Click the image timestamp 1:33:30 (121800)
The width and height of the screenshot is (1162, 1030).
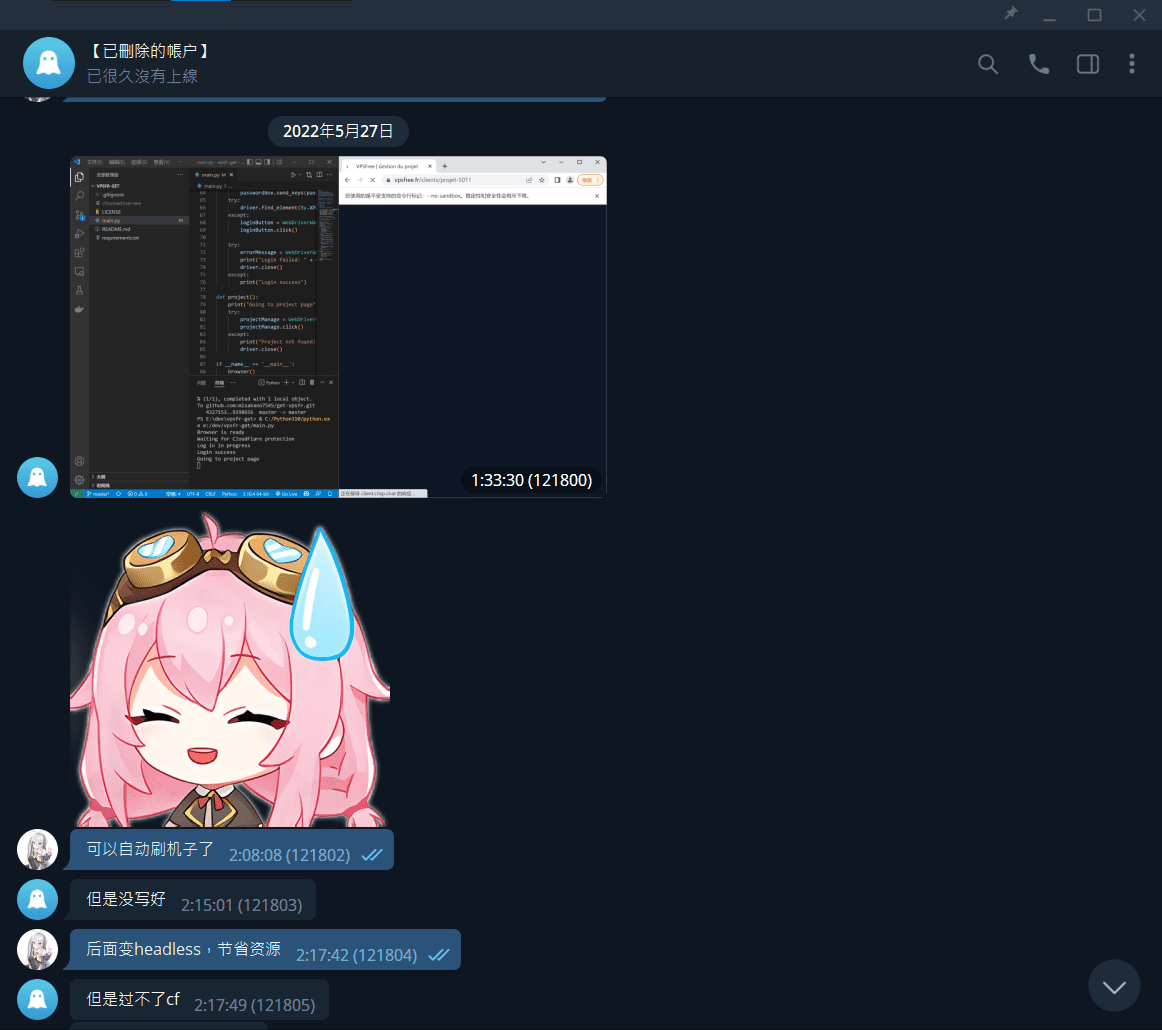click(x=531, y=480)
